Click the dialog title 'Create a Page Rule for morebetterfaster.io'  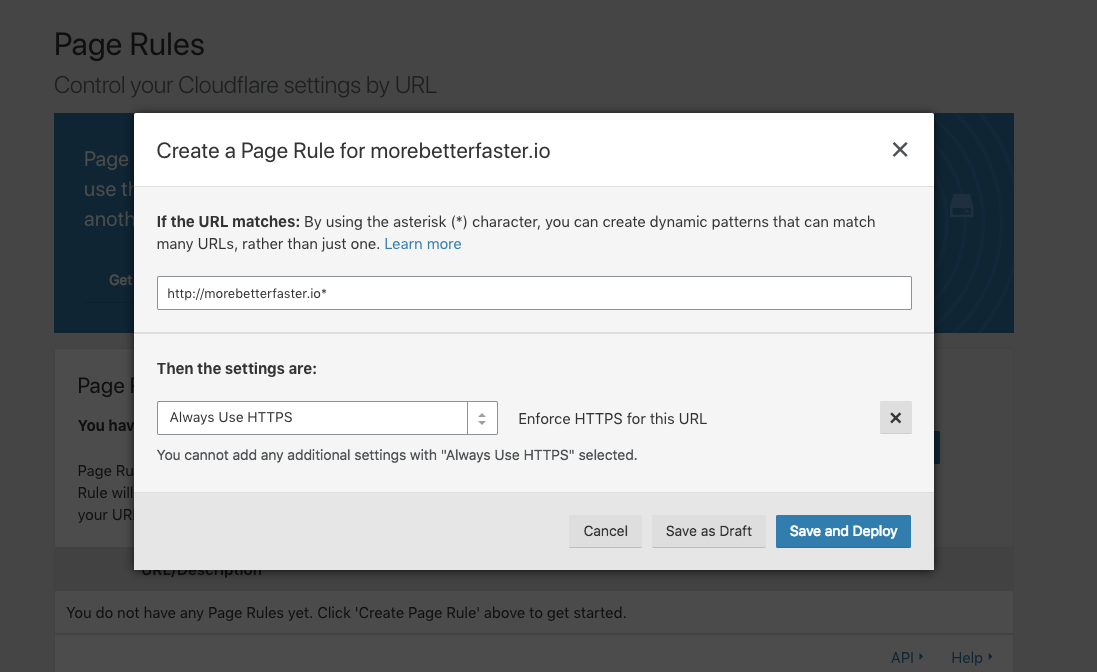coord(353,151)
